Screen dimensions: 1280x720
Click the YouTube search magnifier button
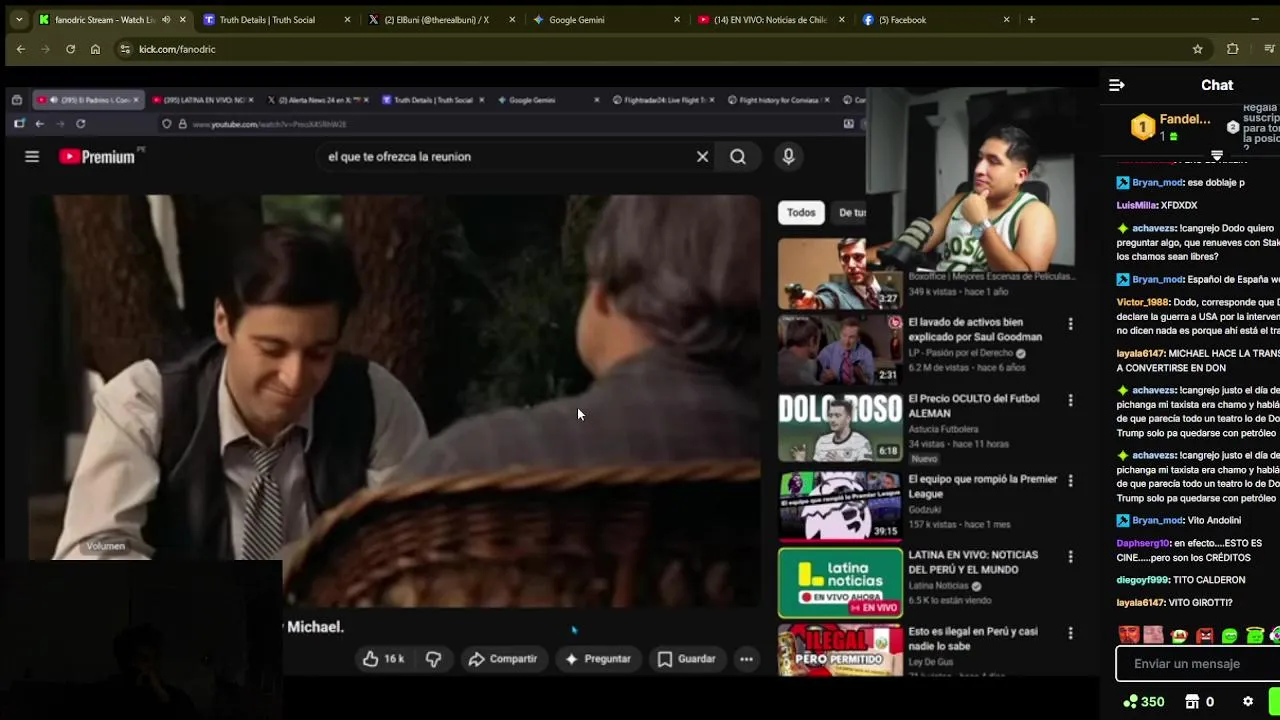[x=738, y=156]
